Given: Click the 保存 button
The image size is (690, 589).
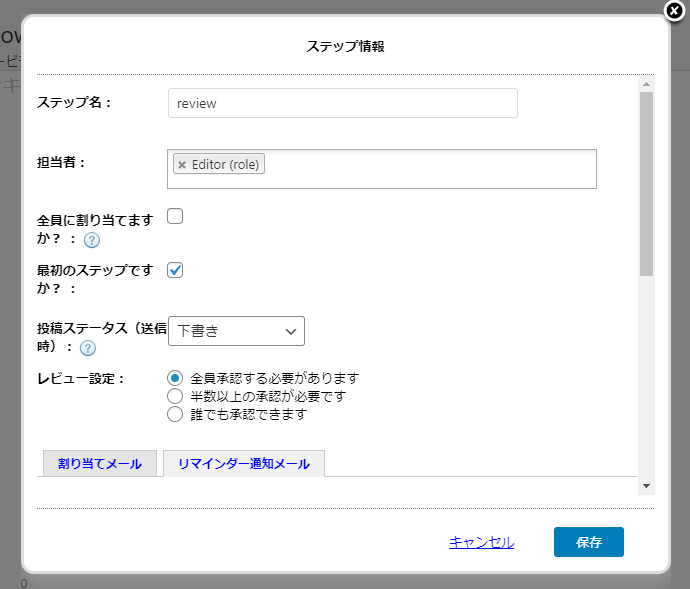Looking at the screenshot, I should click(588, 542).
